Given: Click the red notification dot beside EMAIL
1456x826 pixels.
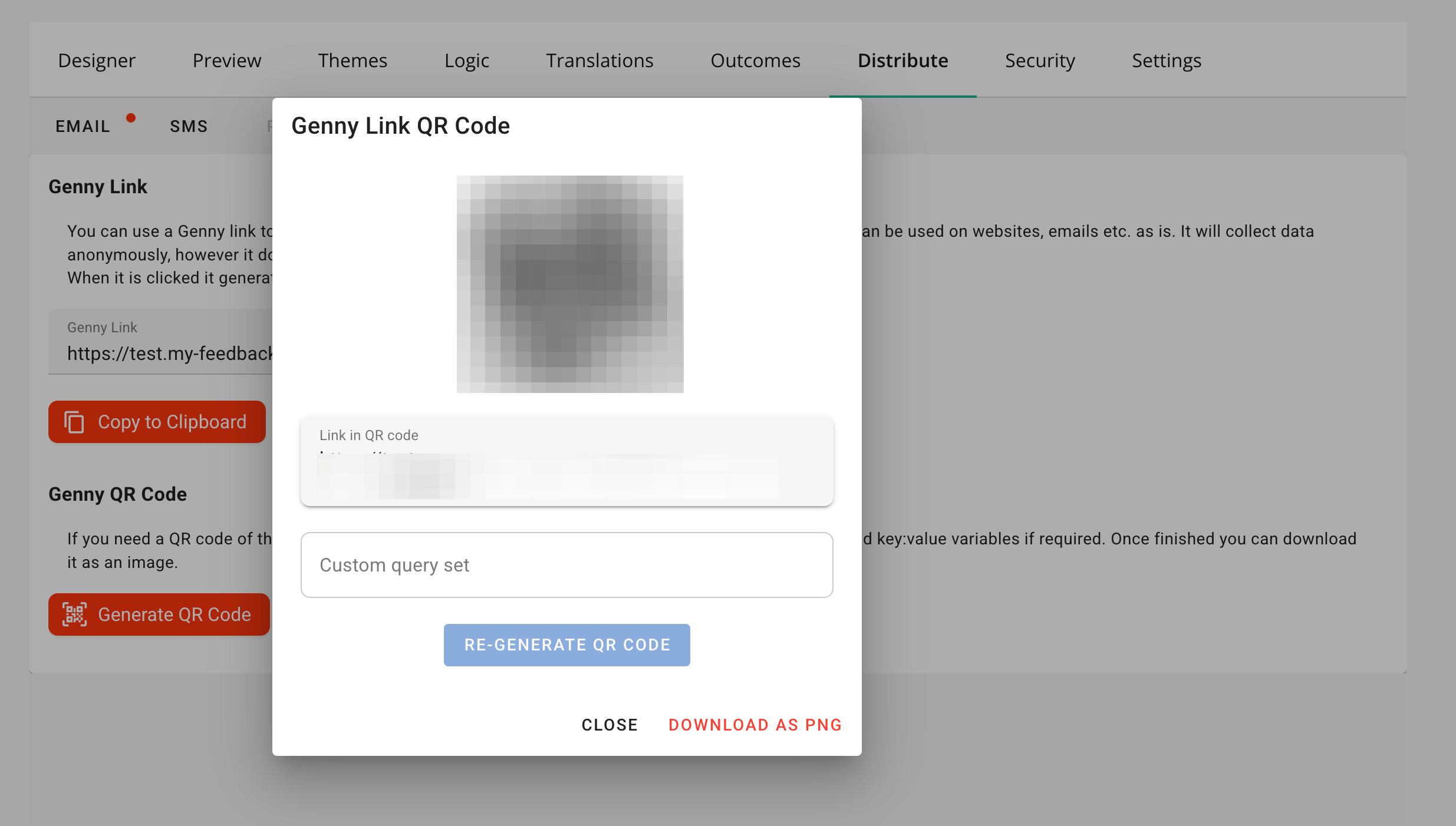Looking at the screenshot, I should tap(131, 118).
